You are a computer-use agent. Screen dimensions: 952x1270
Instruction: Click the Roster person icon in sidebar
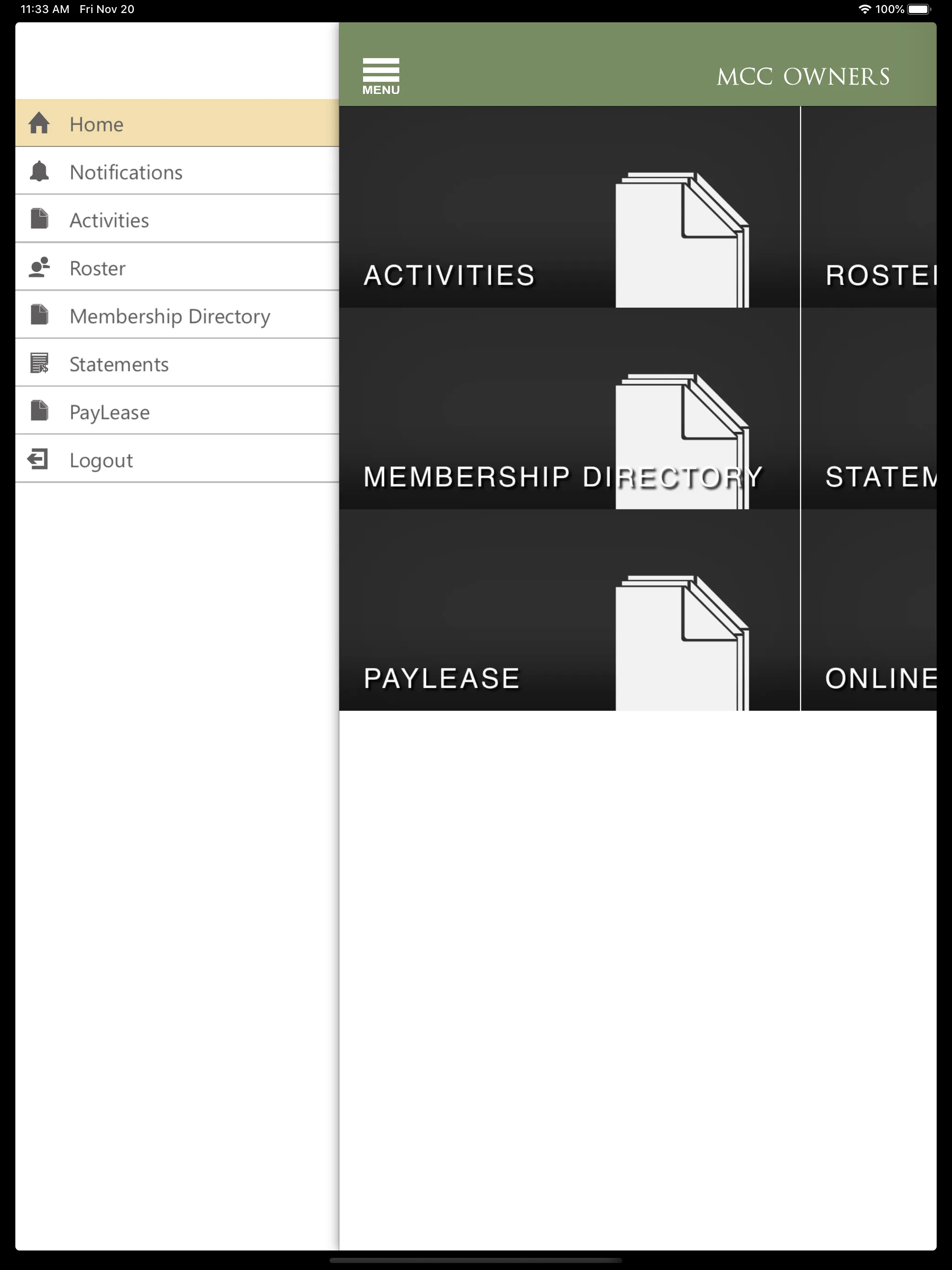[39, 267]
